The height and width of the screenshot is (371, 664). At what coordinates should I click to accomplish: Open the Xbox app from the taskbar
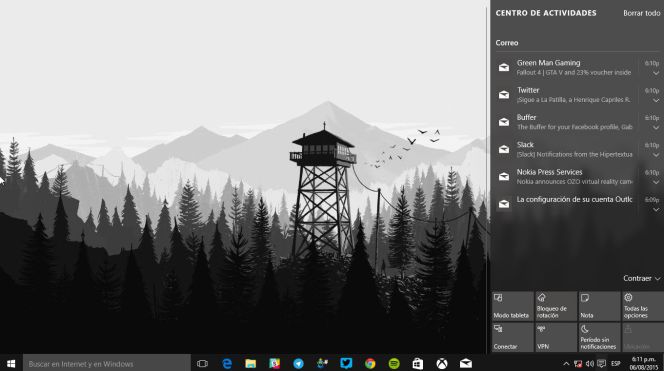tap(442, 363)
